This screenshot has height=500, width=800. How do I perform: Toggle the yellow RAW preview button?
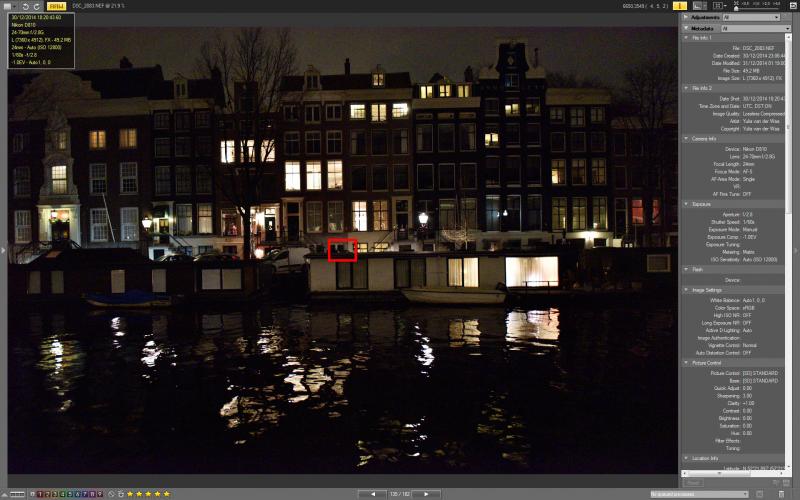[56, 6]
